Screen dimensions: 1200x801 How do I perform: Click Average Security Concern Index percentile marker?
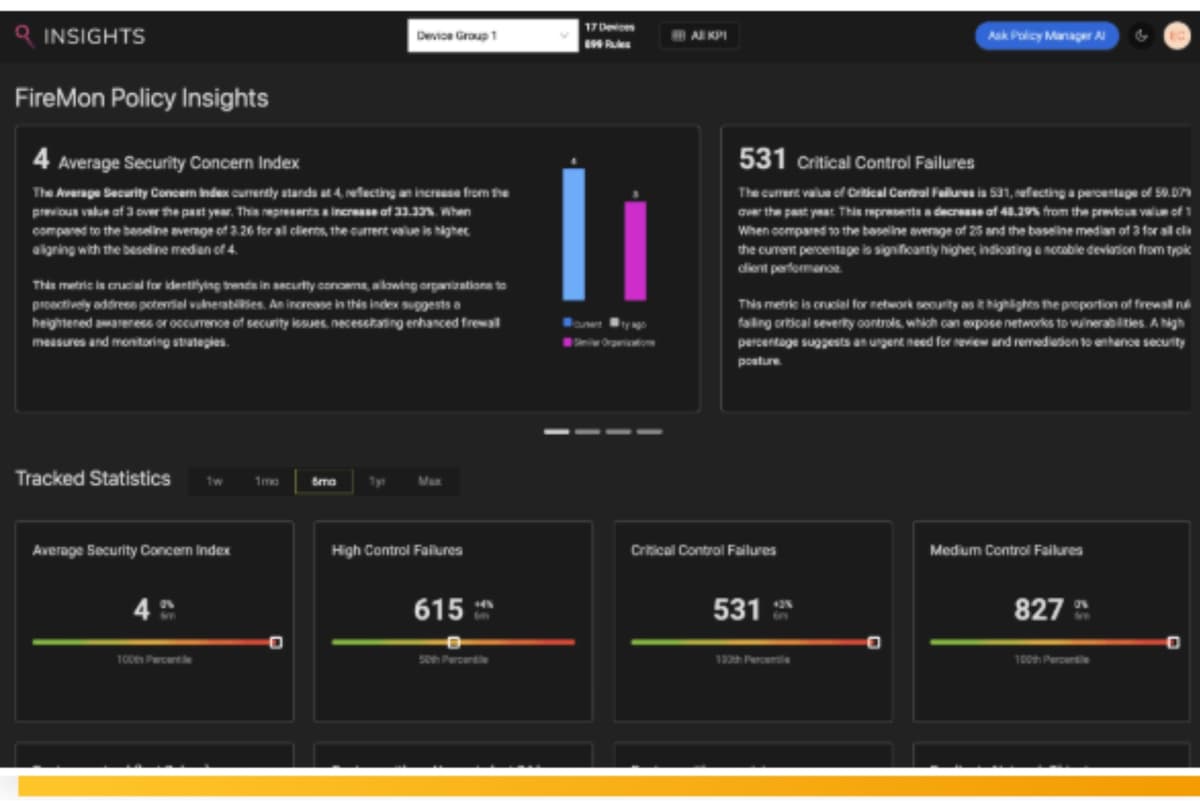coord(276,642)
